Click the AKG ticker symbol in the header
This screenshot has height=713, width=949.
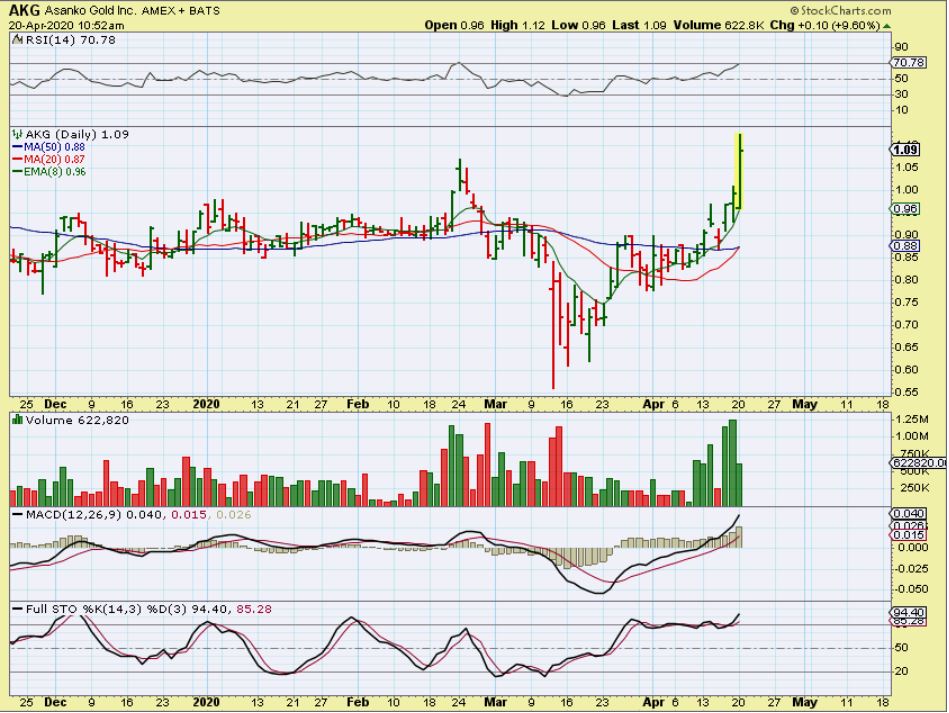pyautogui.click(x=24, y=10)
